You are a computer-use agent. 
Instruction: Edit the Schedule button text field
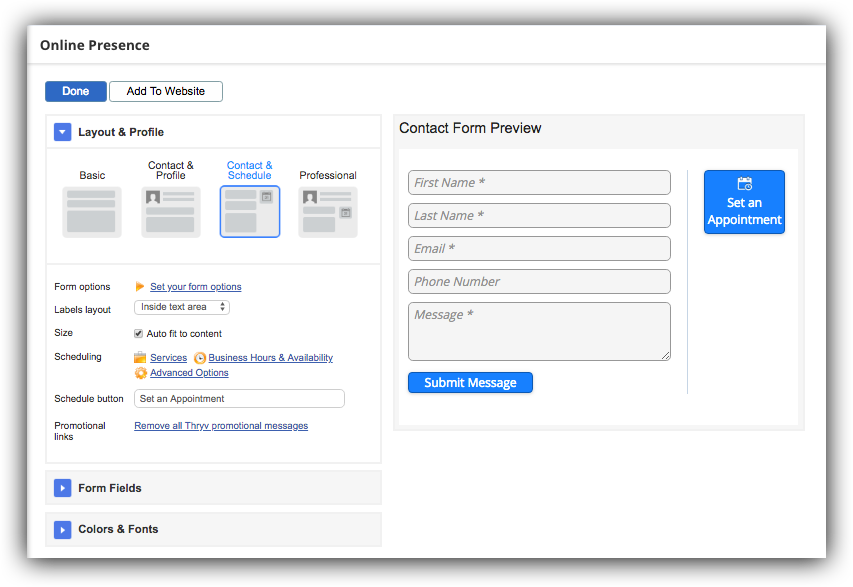pos(239,398)
